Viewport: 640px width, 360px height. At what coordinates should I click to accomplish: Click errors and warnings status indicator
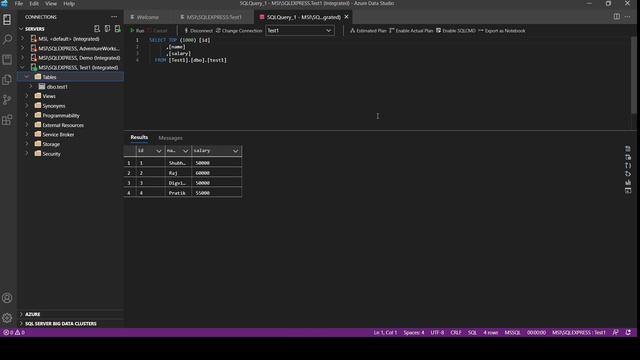[x=14, y=333]
